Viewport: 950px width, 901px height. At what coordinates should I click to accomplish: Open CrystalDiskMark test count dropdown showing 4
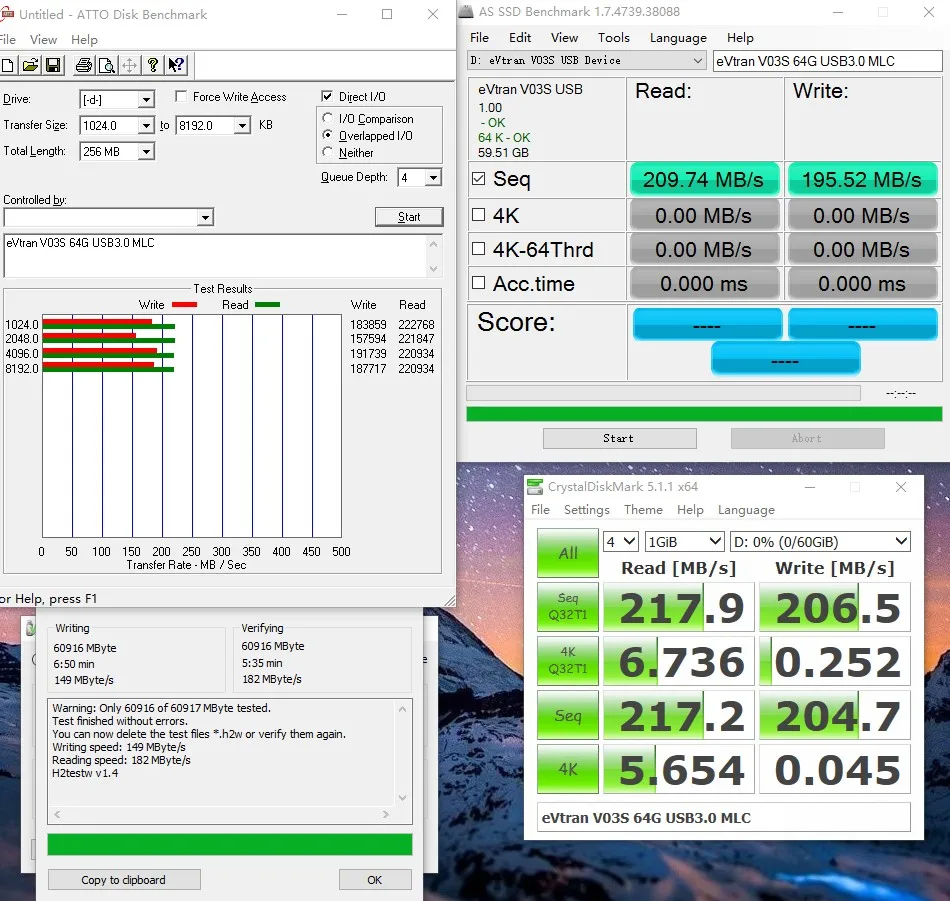[x=620, y=542]
